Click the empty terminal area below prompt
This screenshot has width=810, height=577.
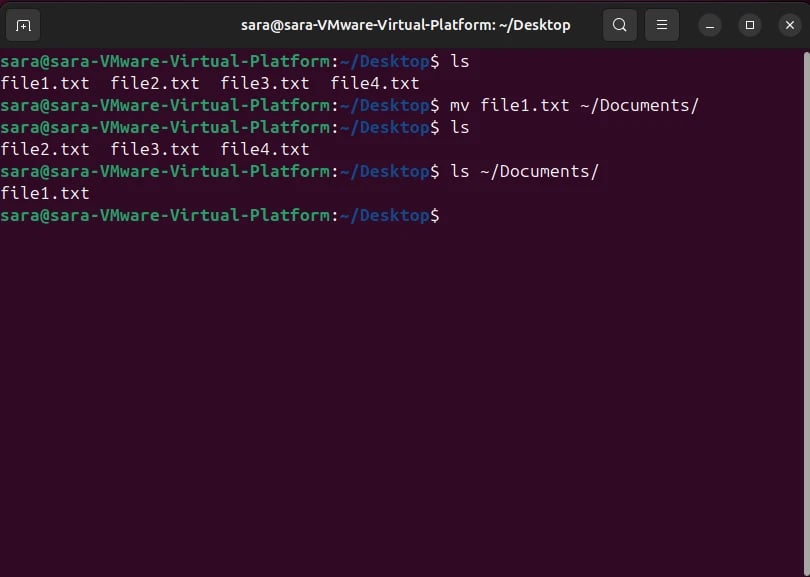coord(401,400)
